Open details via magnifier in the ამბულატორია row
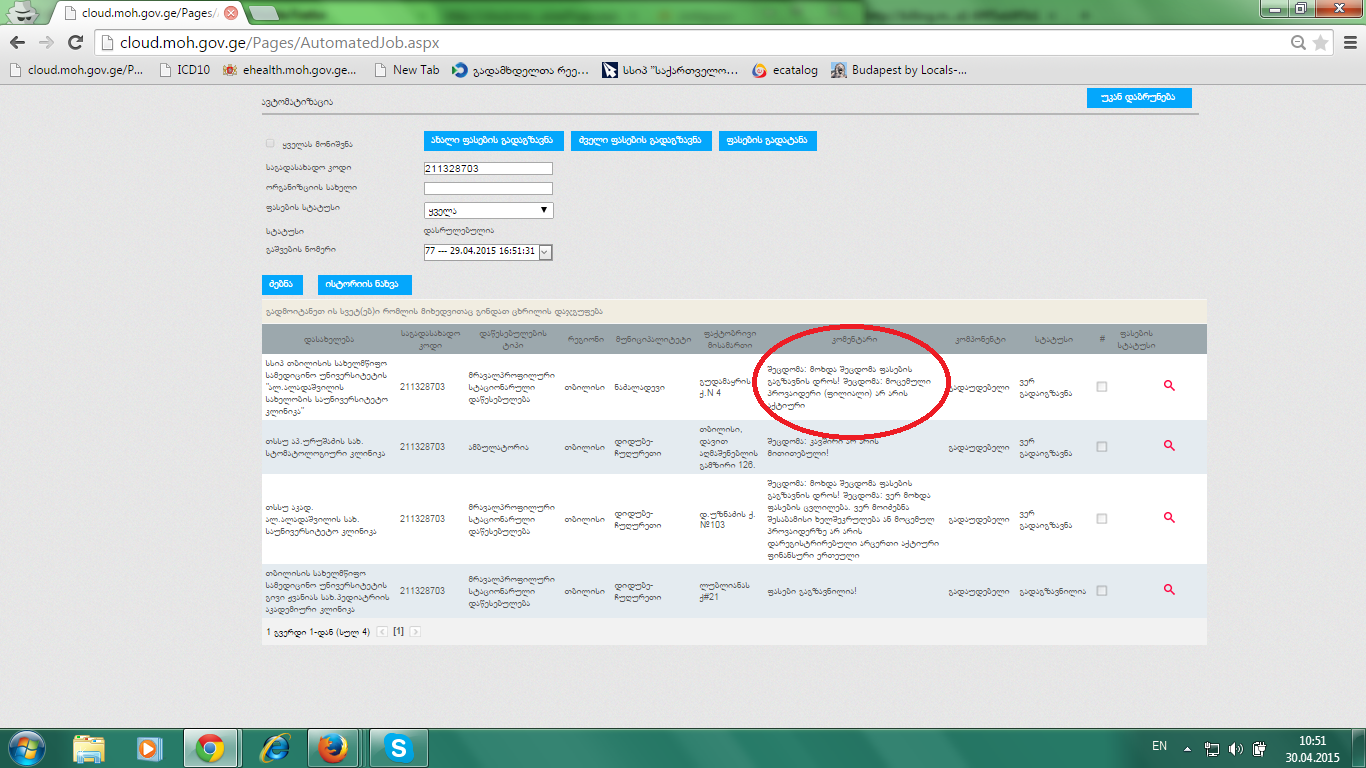Viewport: 1366px width, 768px height. coord(1169,447)
